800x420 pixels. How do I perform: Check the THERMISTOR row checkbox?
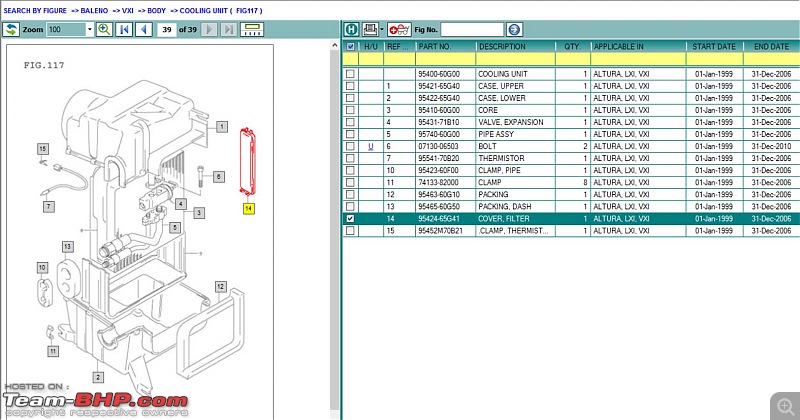tap(350, 158)
